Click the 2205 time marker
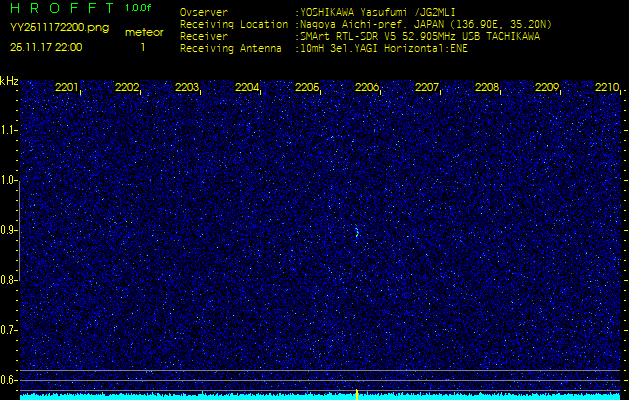Image resolution: width=629 pixels, height=400 pixels. pos(307,87)
